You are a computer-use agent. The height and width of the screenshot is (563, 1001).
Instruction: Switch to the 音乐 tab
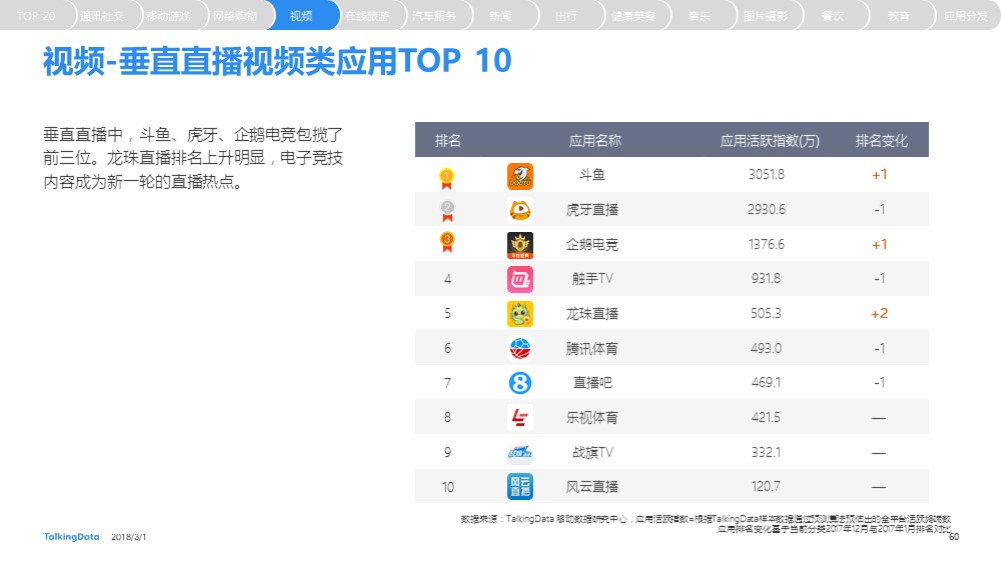tap(700, 15)
